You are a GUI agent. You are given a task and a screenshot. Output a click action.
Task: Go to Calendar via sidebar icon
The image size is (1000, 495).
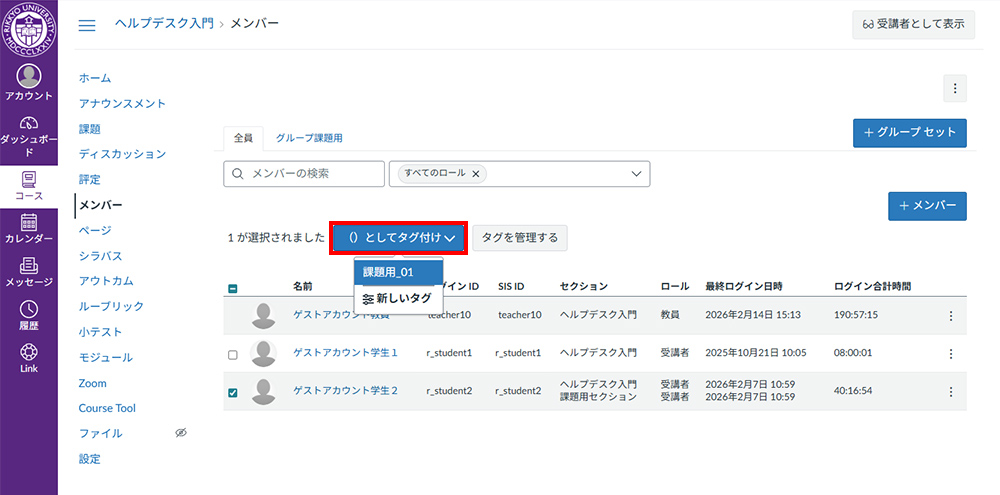coord(28,229)
